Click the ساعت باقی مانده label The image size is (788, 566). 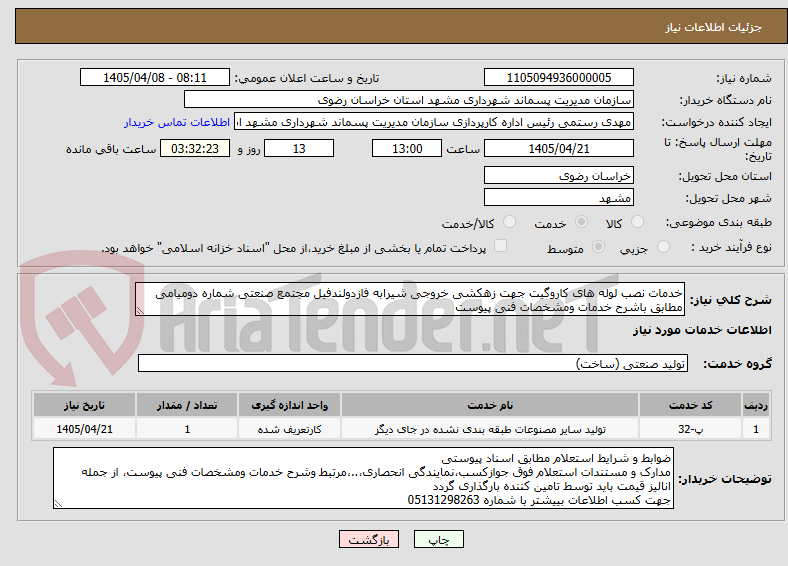point(111,149)
